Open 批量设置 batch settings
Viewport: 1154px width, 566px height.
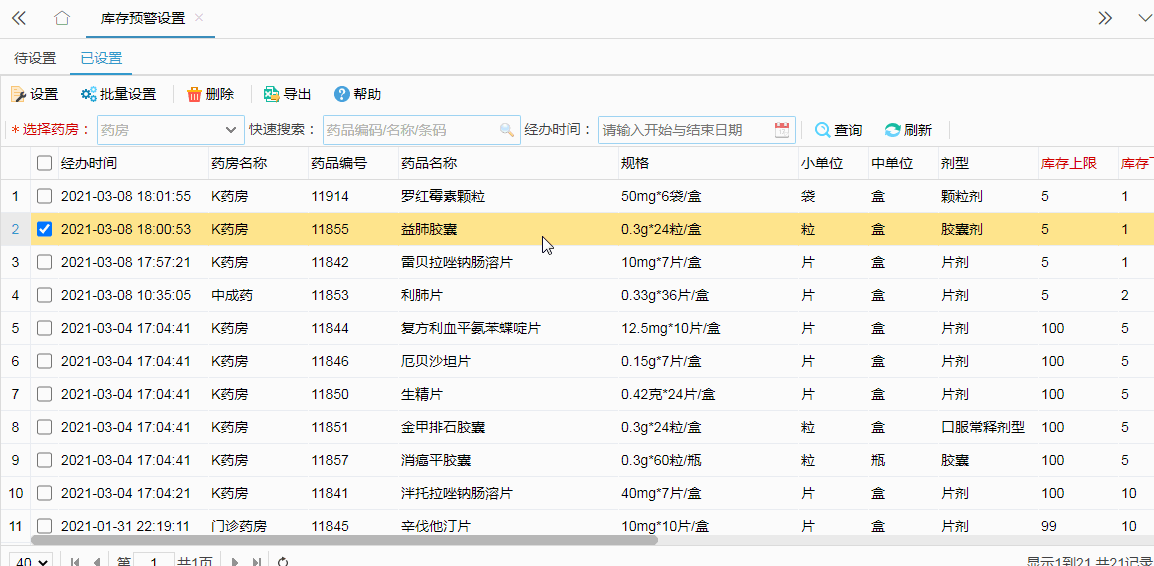click(x=118, y=94)
